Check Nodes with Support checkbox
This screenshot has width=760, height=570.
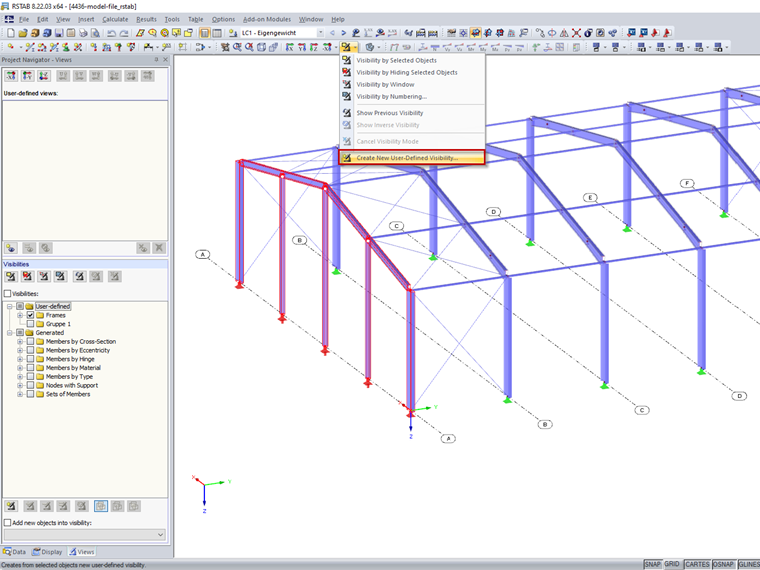[31, 385]
